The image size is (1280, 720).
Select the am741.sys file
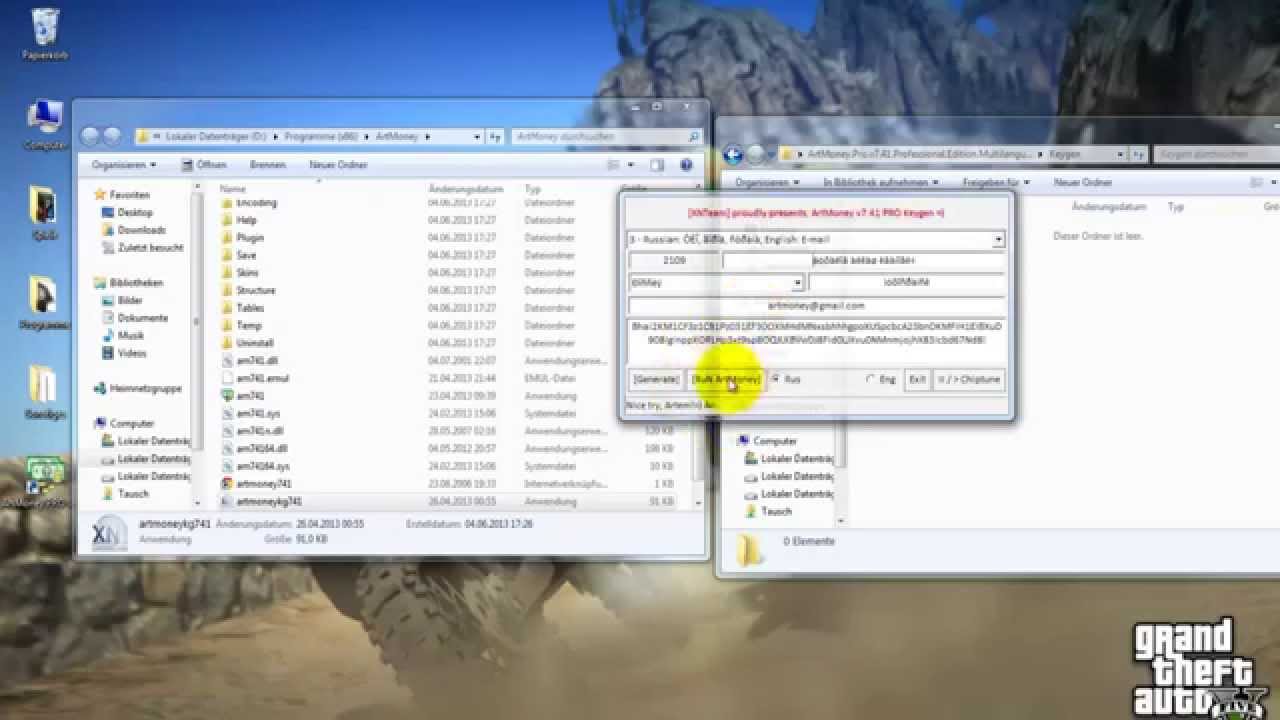click(x=258, y=413)
